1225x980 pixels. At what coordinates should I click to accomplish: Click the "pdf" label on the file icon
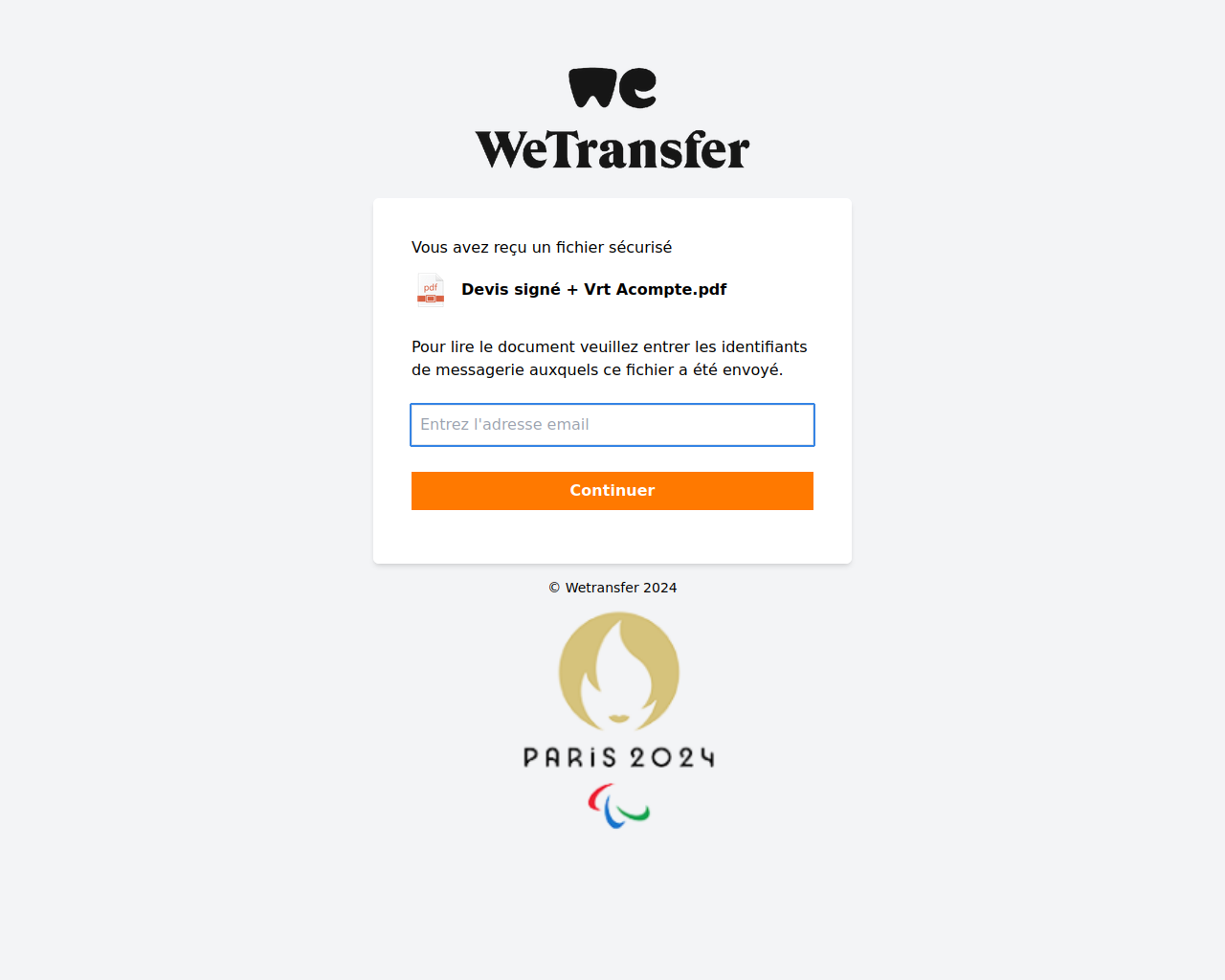click(x=431, y=287)
